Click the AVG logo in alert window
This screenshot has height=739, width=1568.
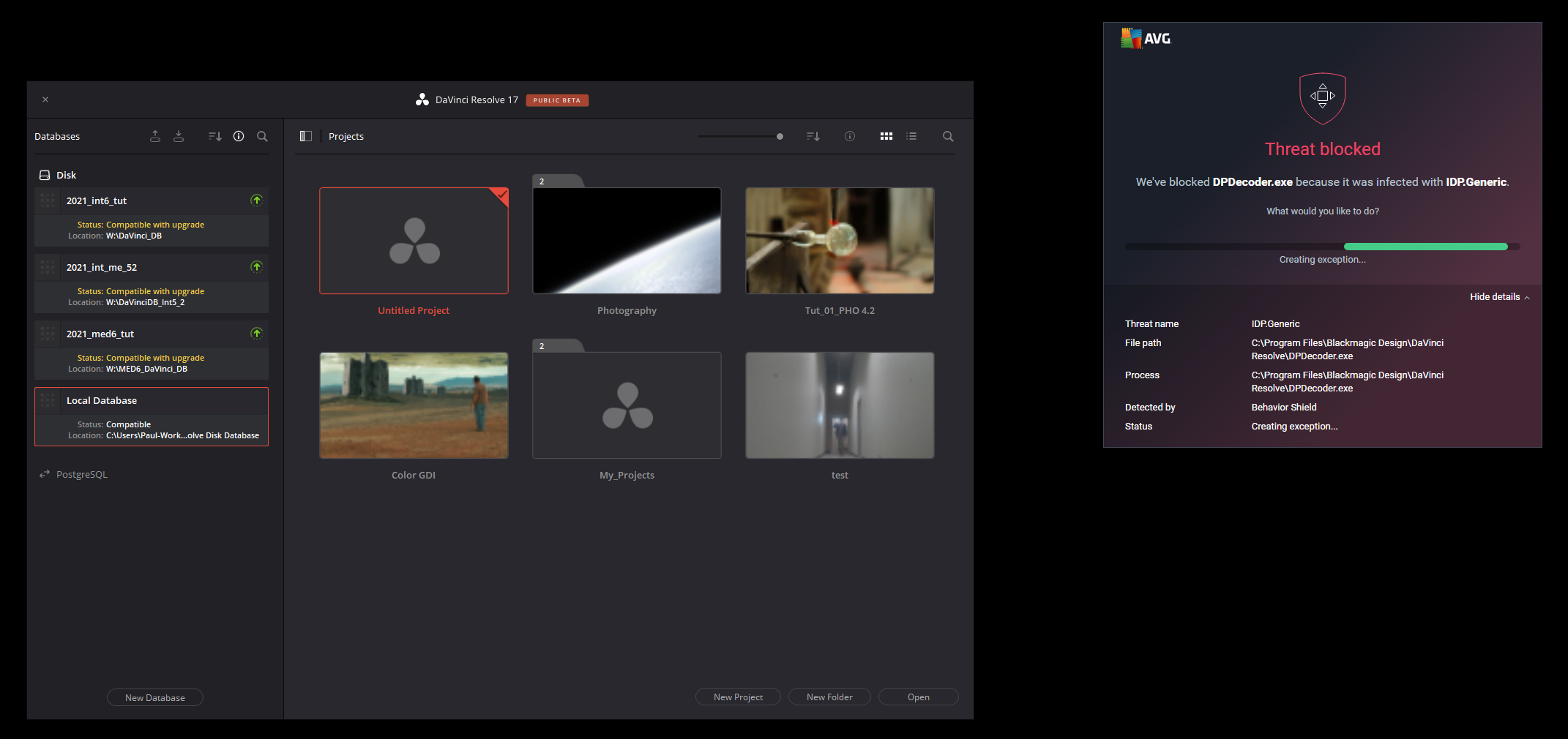[x=1146, y=38]
